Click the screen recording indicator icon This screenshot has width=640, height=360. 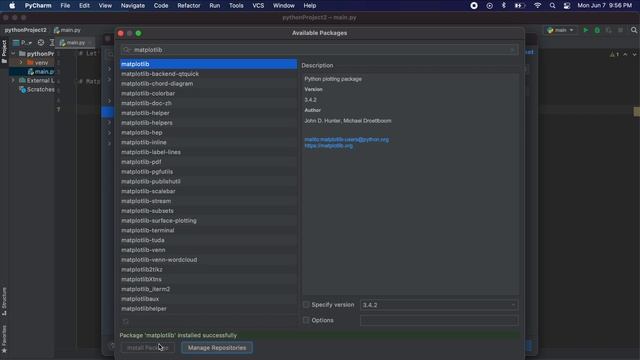tap(474, 6)
